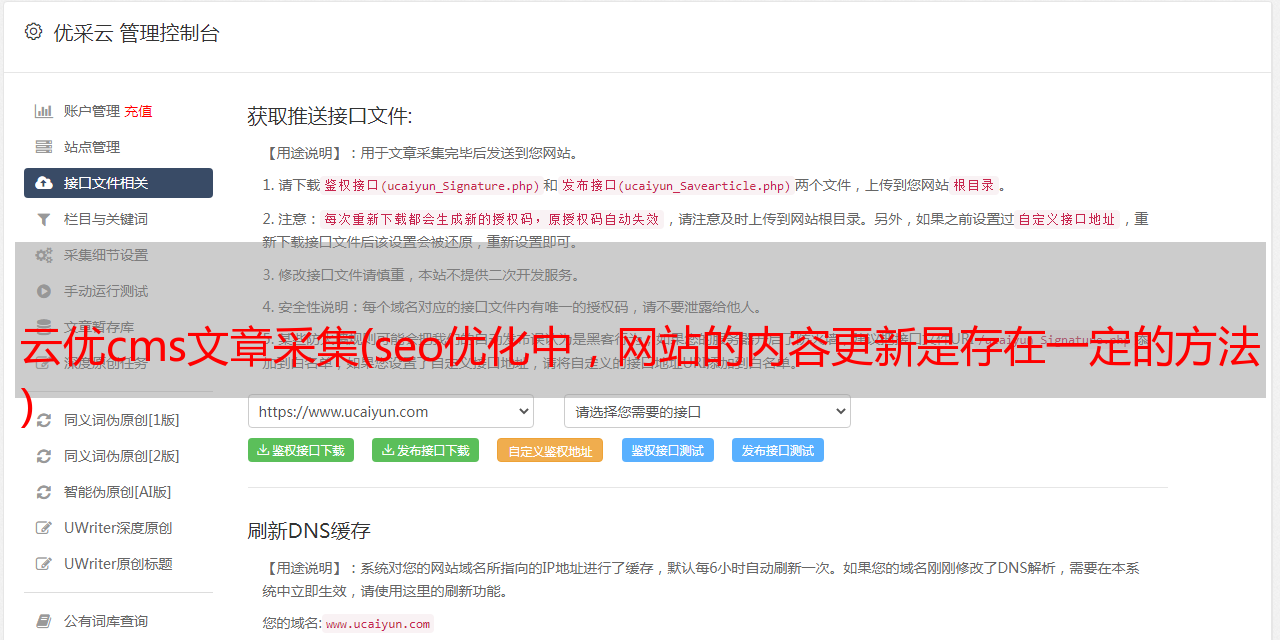Click the green 发布接口下载 button
Viewport: 1280px width, 640px height.
click(x=425, y=450)
